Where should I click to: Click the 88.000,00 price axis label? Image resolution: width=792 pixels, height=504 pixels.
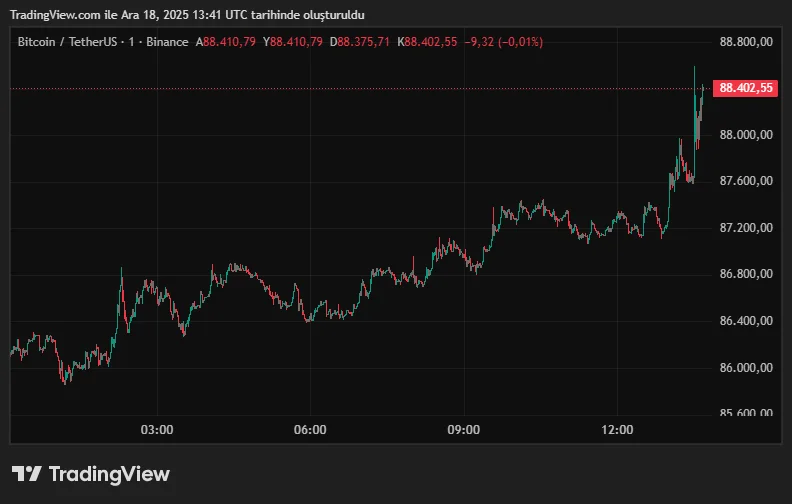(x=746, y=134)
